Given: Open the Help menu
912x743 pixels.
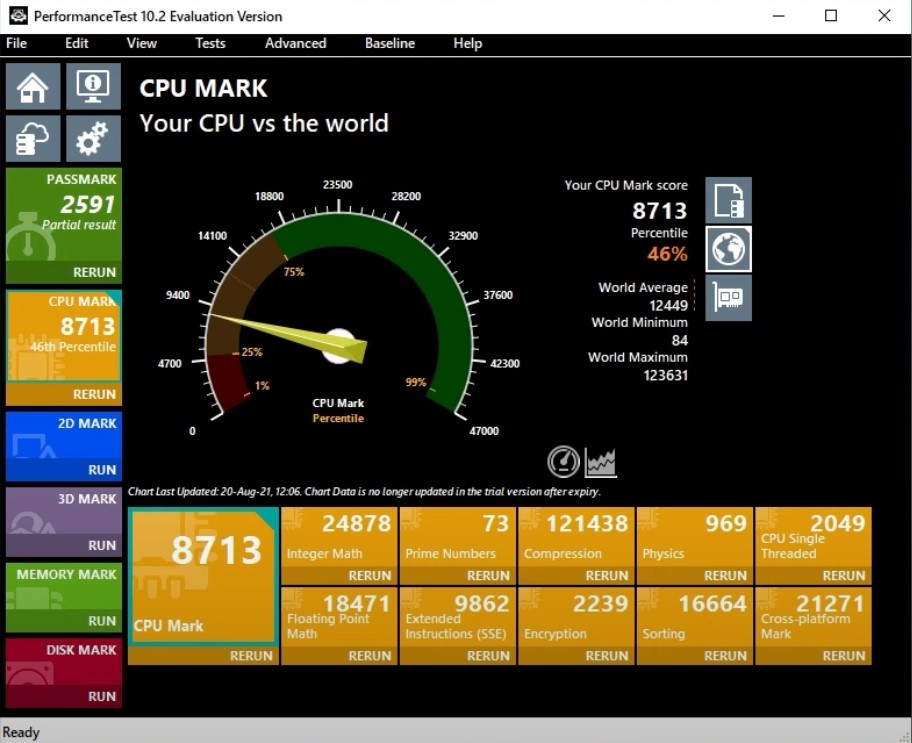Looking at the screenshot, I should (x=466, y=43).
